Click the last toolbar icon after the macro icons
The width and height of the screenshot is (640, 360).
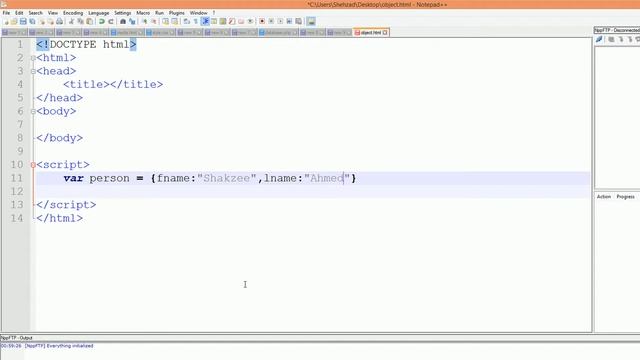pyautogui.click(x=311, y=21)
